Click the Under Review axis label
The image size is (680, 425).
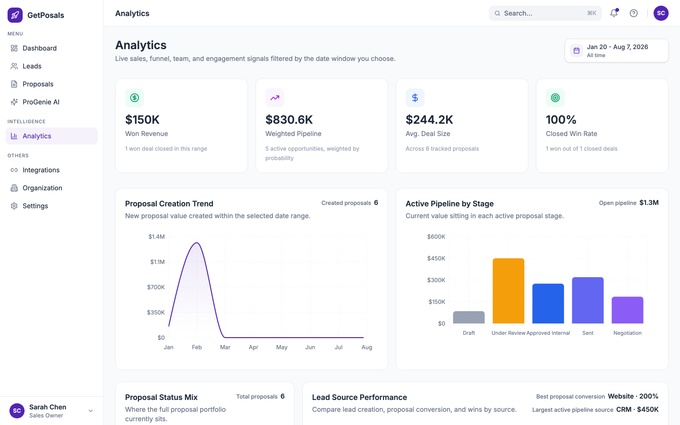508,333
